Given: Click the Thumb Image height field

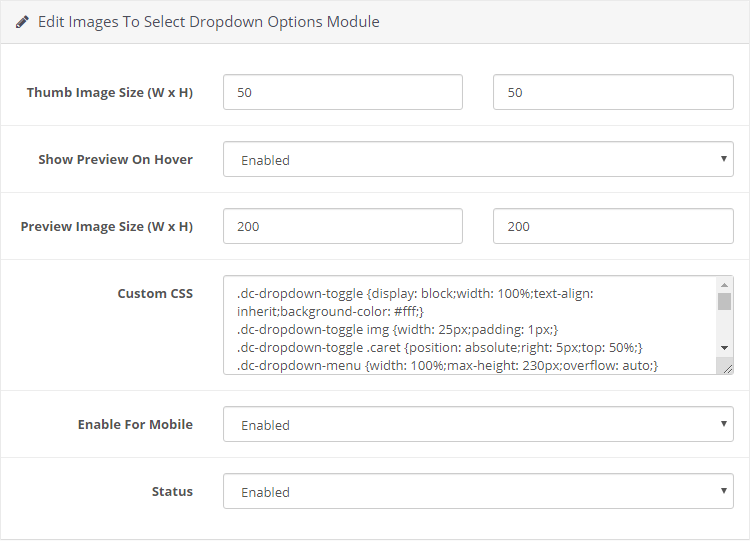Looking at the screenshot, I should (x=613, y=92).
